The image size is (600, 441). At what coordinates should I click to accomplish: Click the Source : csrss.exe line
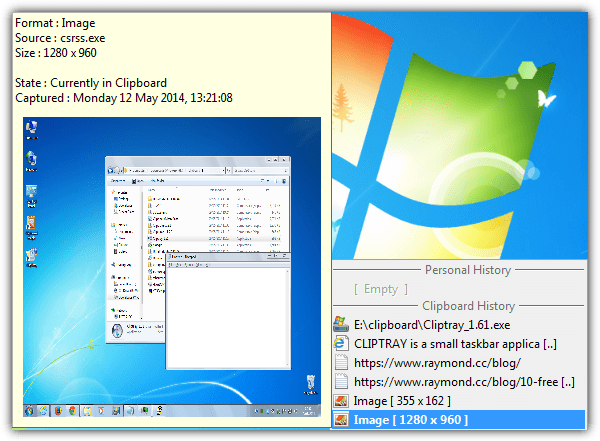click(60, 38)
